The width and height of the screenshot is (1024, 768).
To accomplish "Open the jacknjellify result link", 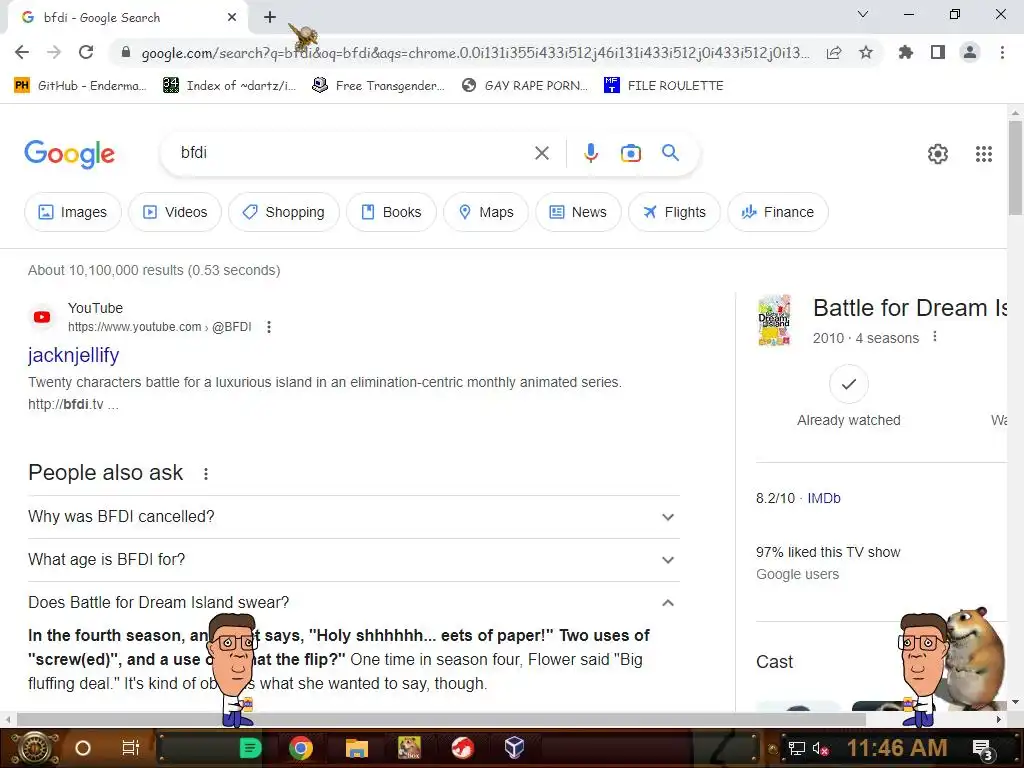I will point(73,355).
